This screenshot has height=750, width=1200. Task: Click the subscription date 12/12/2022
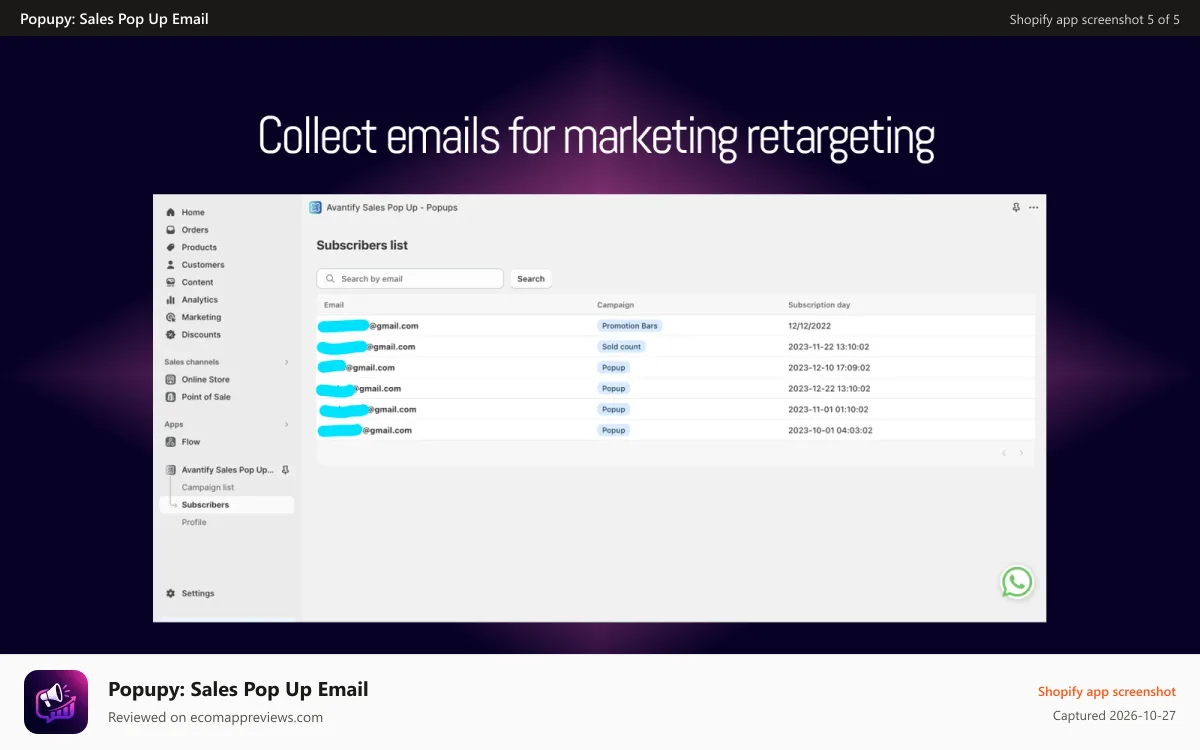[809, 326]
